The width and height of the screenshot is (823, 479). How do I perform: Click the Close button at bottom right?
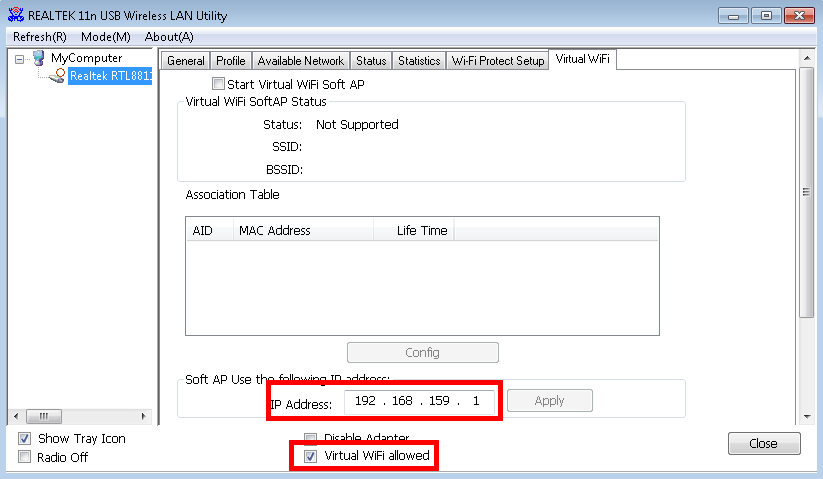coord(764,444)
